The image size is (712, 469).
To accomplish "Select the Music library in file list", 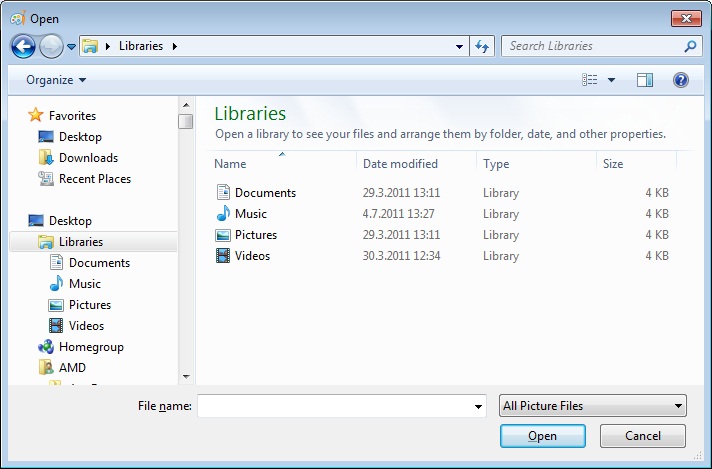I will 250,214.
